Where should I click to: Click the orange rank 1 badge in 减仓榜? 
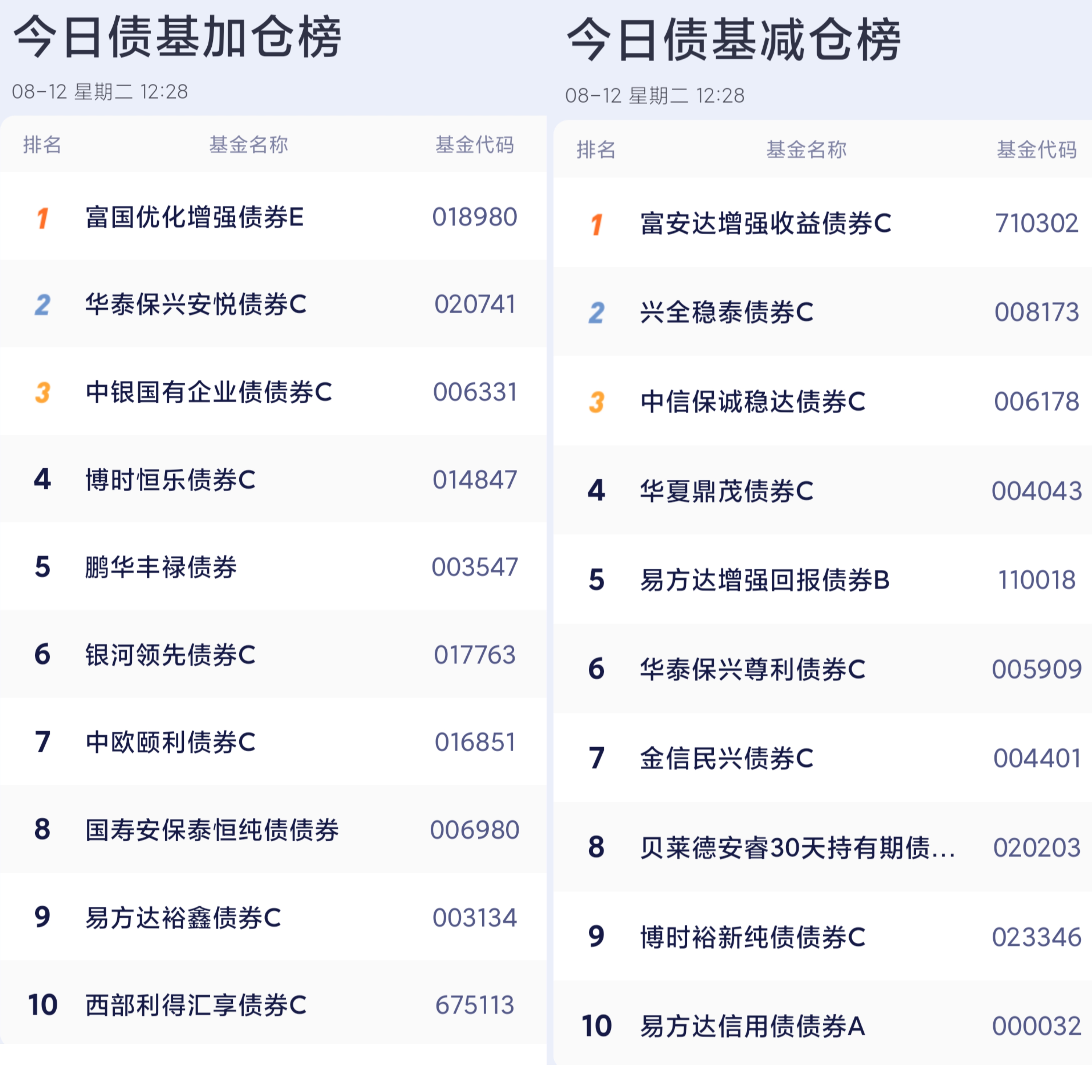[x=597, y=224]
